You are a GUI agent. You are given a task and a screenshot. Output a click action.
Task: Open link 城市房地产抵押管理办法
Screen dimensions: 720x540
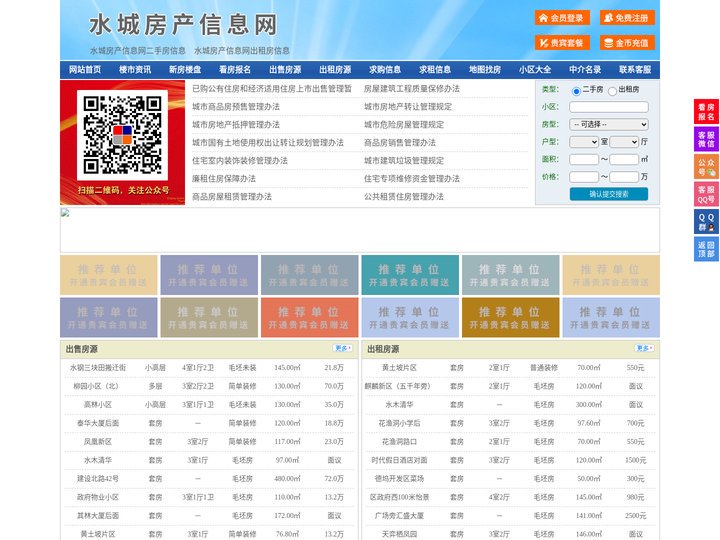click(236, 124)
